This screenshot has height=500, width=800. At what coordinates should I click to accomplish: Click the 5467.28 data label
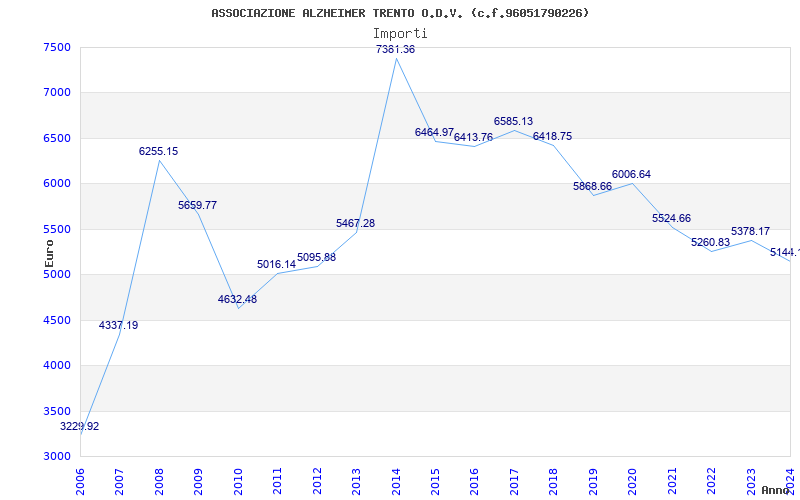(356, 223)
